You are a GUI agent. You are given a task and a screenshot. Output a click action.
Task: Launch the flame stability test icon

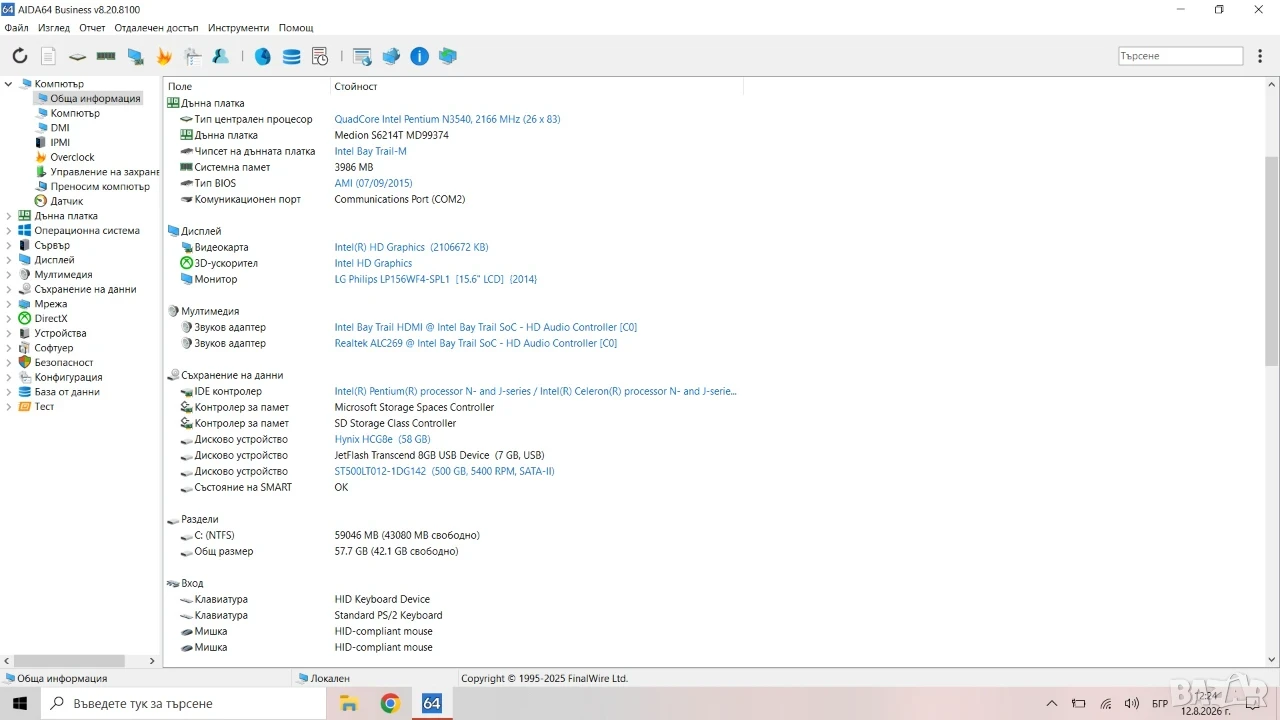point(164,56)
